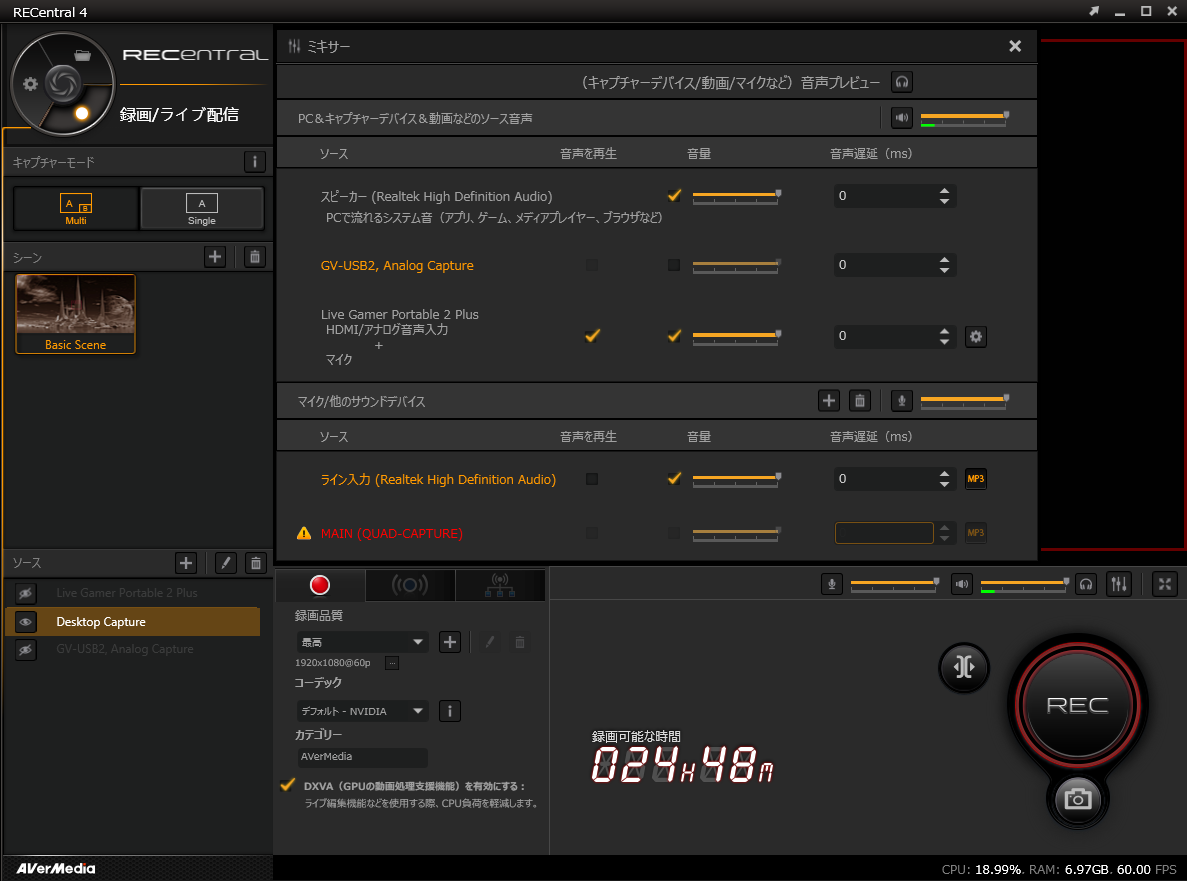Increase speaker Realtek audio delay
Screen dimensions: 1187x881
(944, 191)
